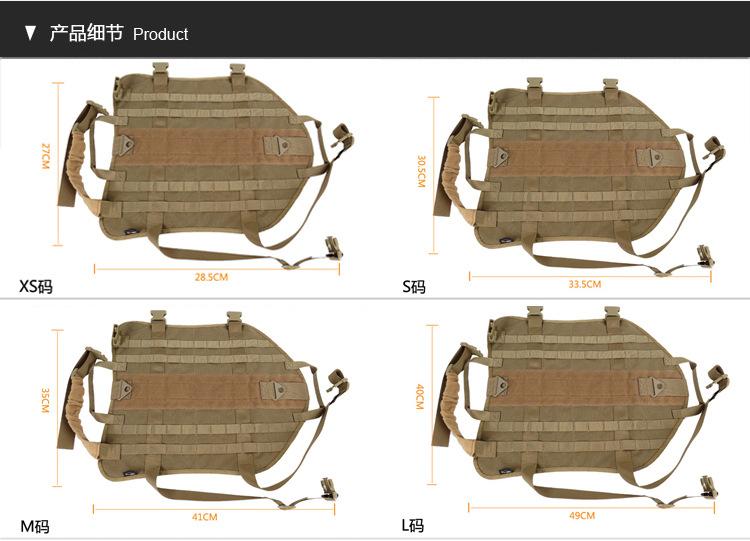
Task: Click the dark product details header bar
Action: (375, 30)
